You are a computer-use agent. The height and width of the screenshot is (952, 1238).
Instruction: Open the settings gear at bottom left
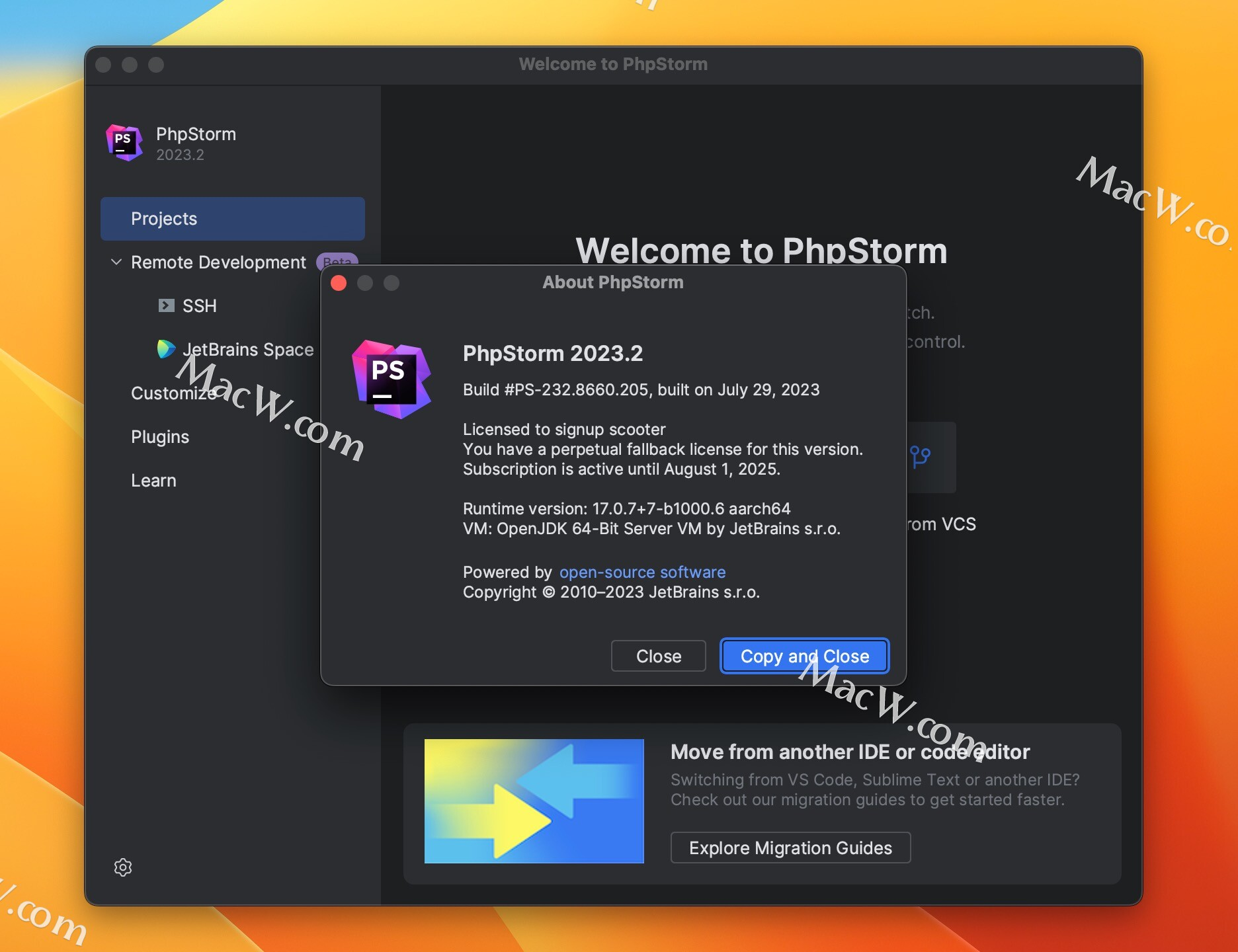(x=124, y=867)
